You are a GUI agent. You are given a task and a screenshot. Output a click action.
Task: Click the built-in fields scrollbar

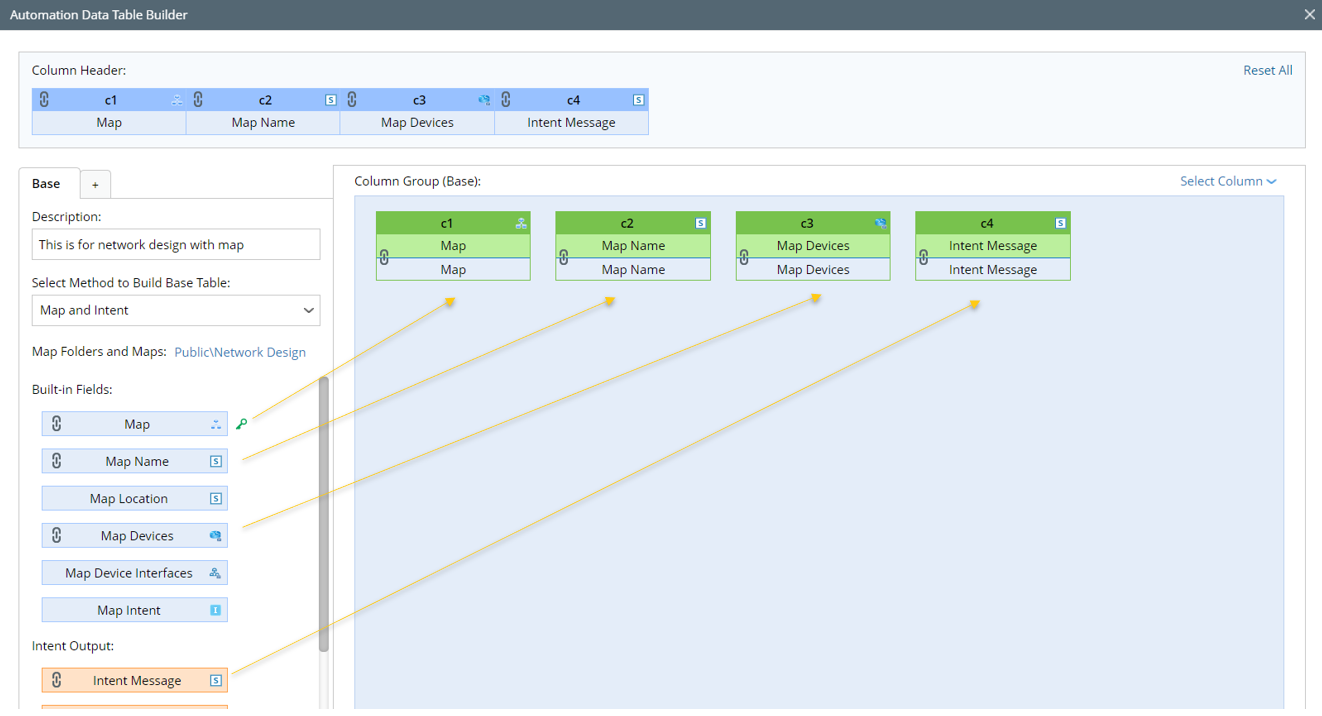(324, 514)
